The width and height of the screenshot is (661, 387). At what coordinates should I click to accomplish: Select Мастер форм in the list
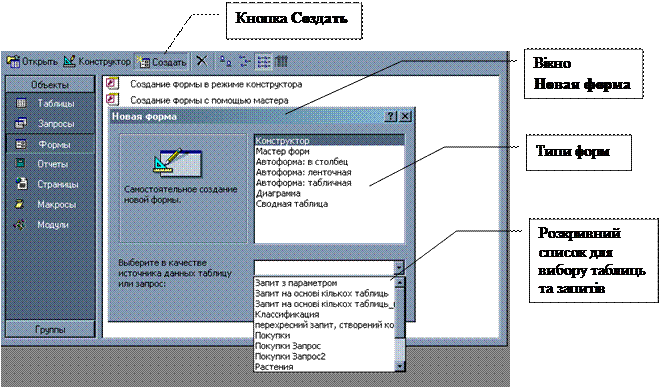[329, 151]
